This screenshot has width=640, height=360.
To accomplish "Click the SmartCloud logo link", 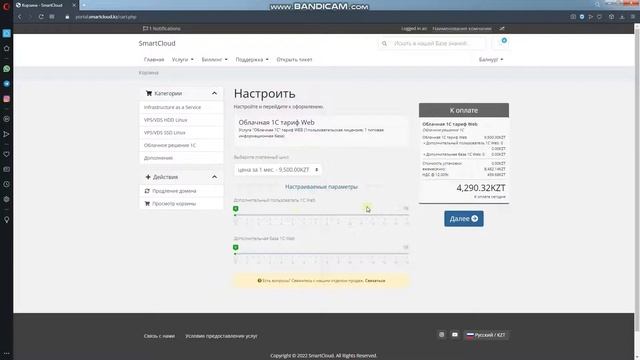I will pyautogui.click(x=157, y=43).
